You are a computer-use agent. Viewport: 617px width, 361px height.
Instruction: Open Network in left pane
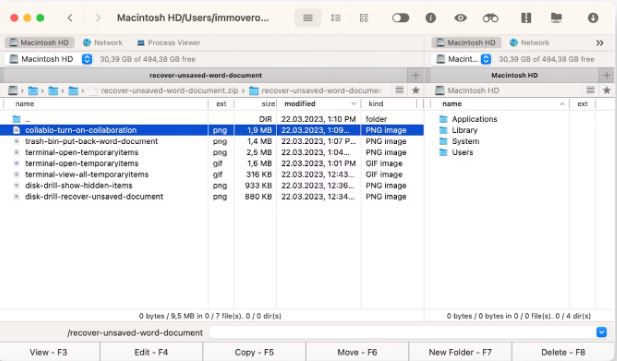click(103, 43)
